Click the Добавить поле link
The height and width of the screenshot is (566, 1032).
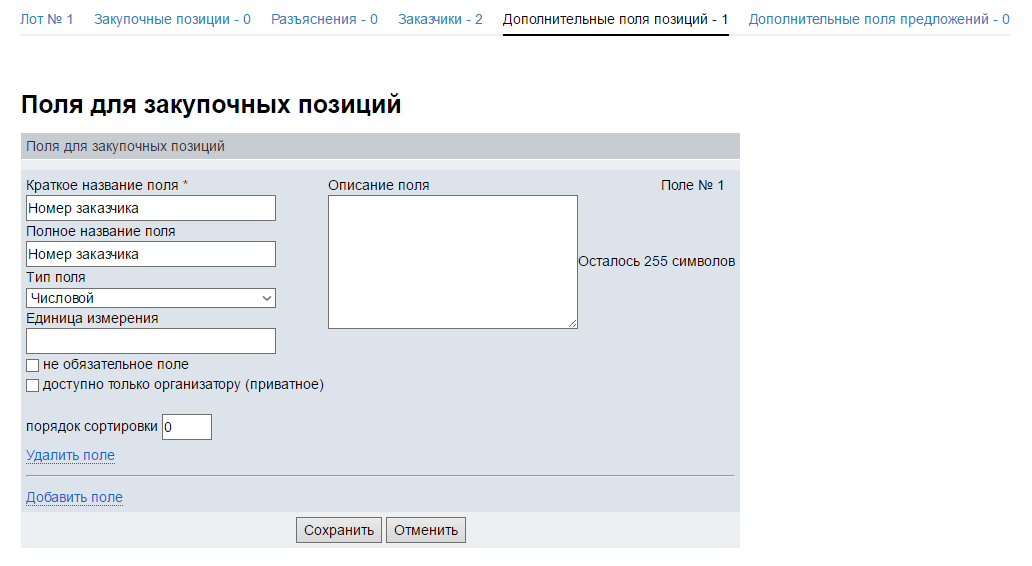(x=74, y=498)
